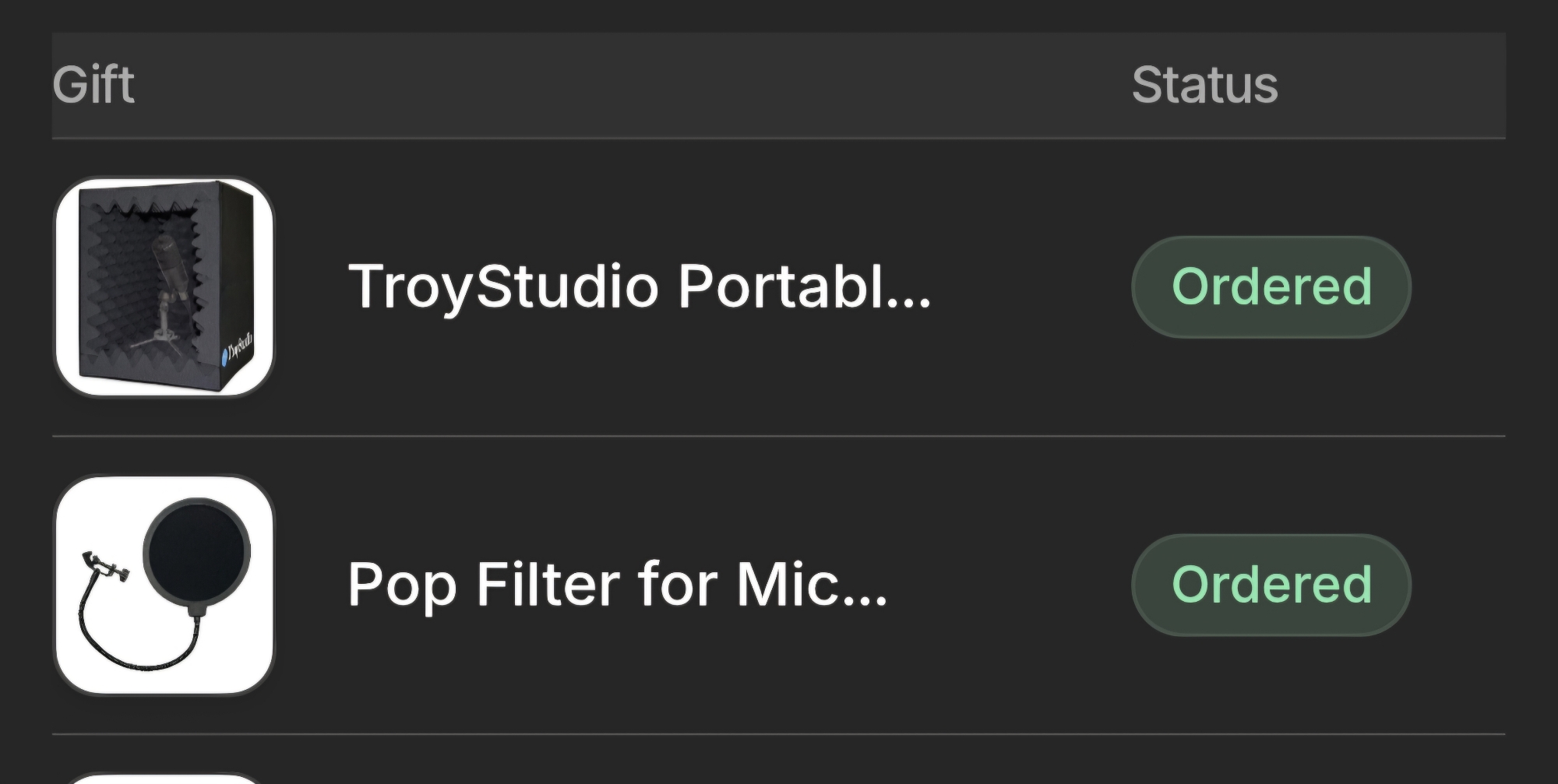Screen dimensions: 1558x784
Task: Sort by the Status column header
Action: coord(1204,85)
